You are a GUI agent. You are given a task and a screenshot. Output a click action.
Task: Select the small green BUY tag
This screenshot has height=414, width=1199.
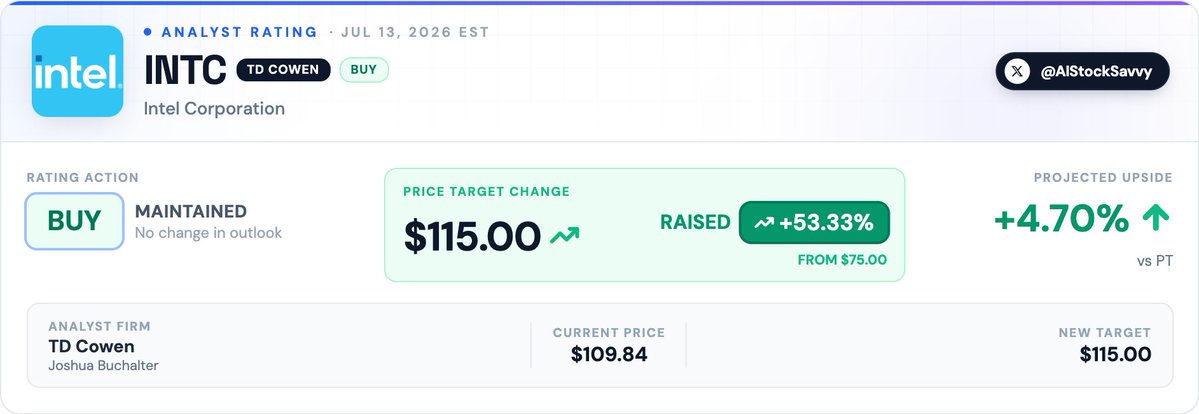coord(364,70)
